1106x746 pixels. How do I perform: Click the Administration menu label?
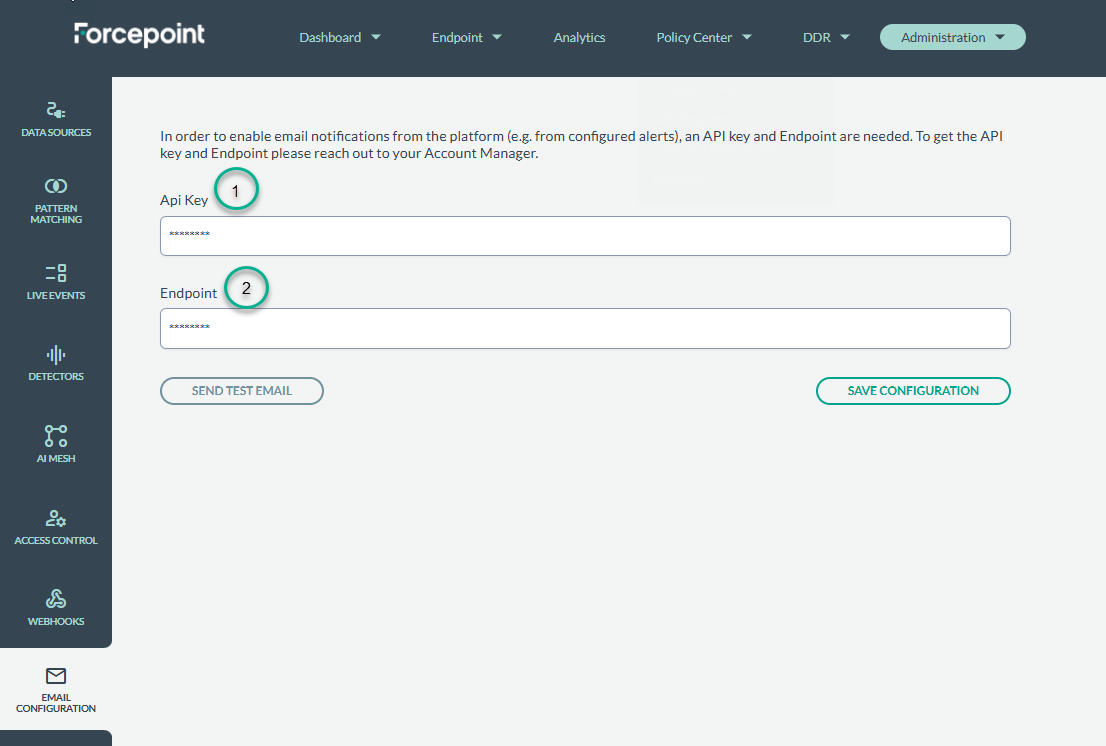943,37
